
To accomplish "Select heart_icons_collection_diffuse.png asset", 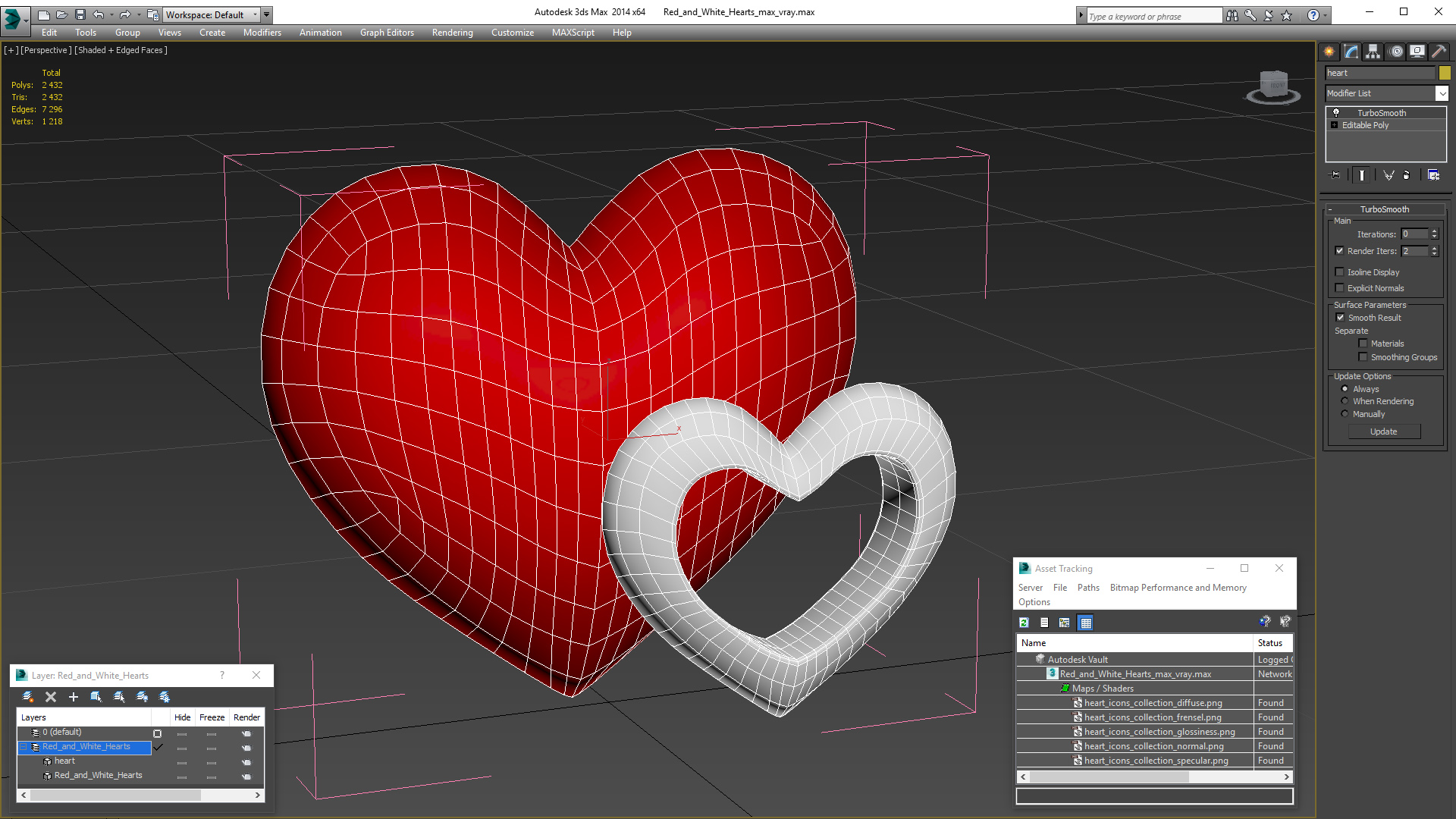I will 1155,702.
